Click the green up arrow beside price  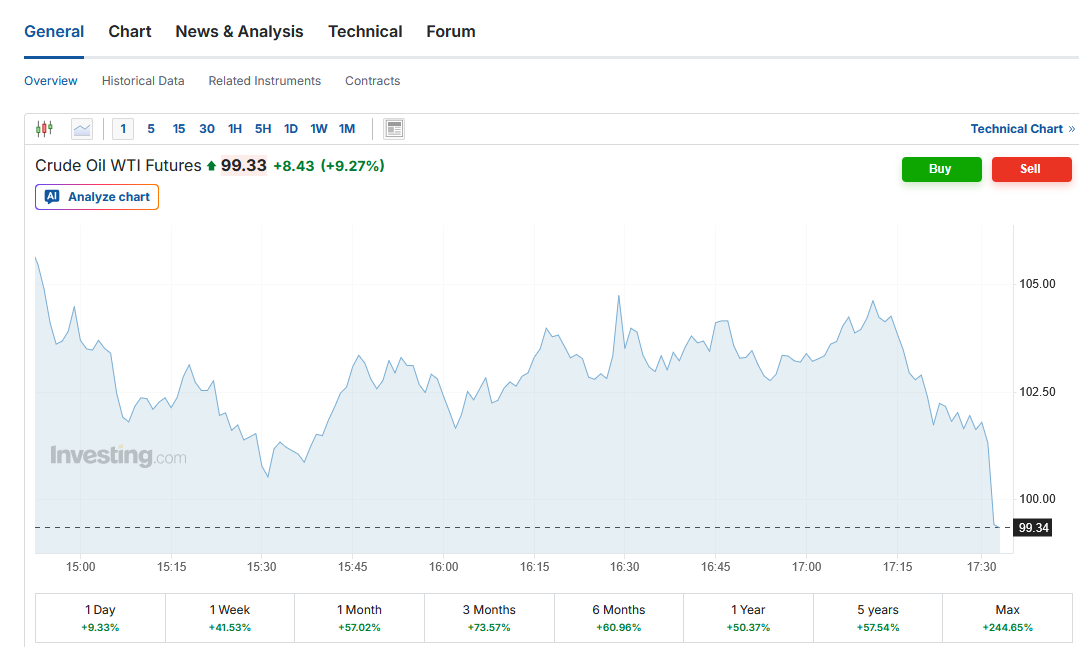(x=211, y=166)
